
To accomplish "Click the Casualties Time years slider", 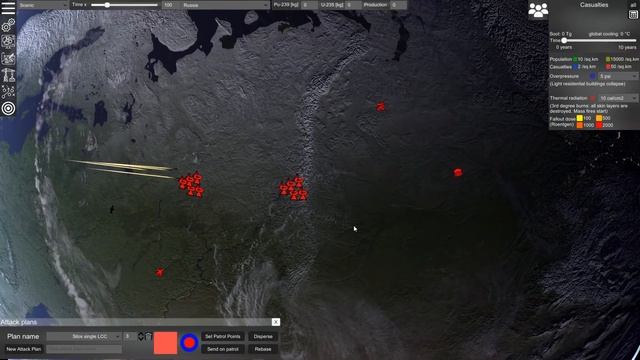I will click(x=599, y=40).
